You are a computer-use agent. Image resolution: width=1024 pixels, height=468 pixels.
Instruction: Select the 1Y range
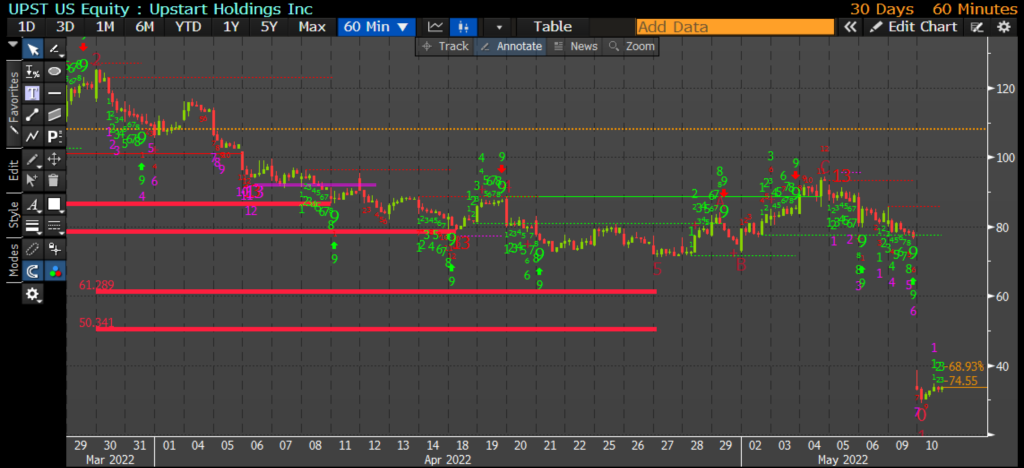coord(231,27)
